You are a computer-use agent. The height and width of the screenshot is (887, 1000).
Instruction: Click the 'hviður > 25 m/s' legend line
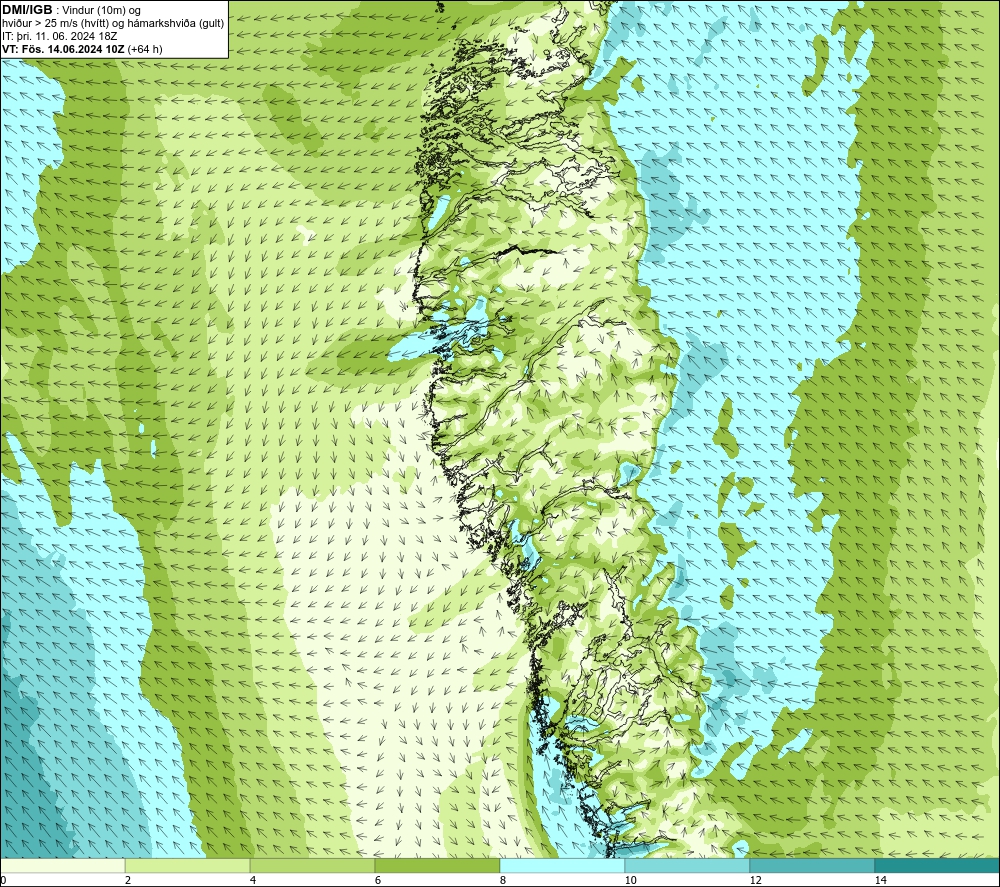coord(113,23)
